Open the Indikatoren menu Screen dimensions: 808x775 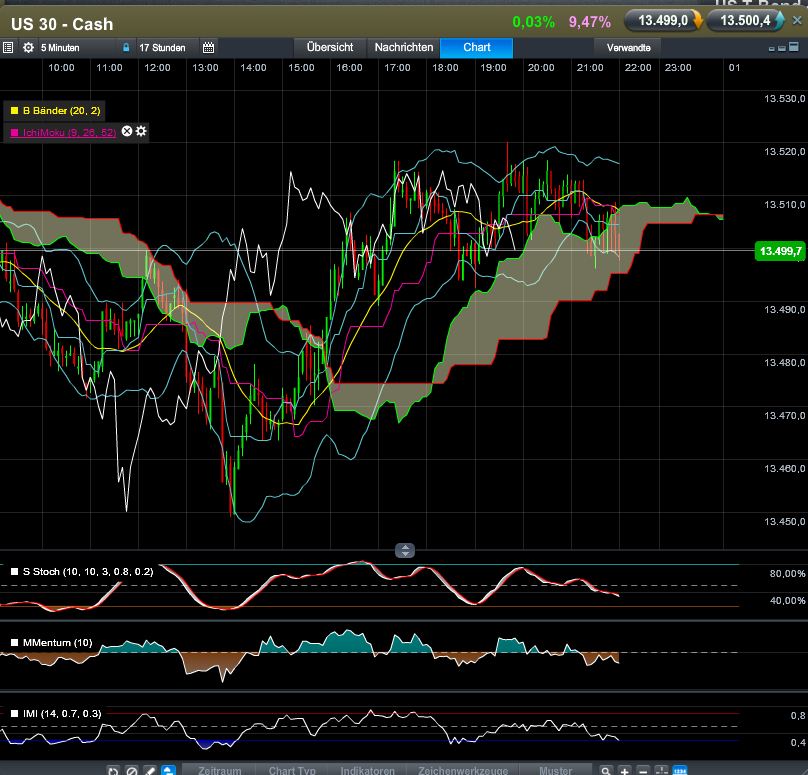pos(367,770)
